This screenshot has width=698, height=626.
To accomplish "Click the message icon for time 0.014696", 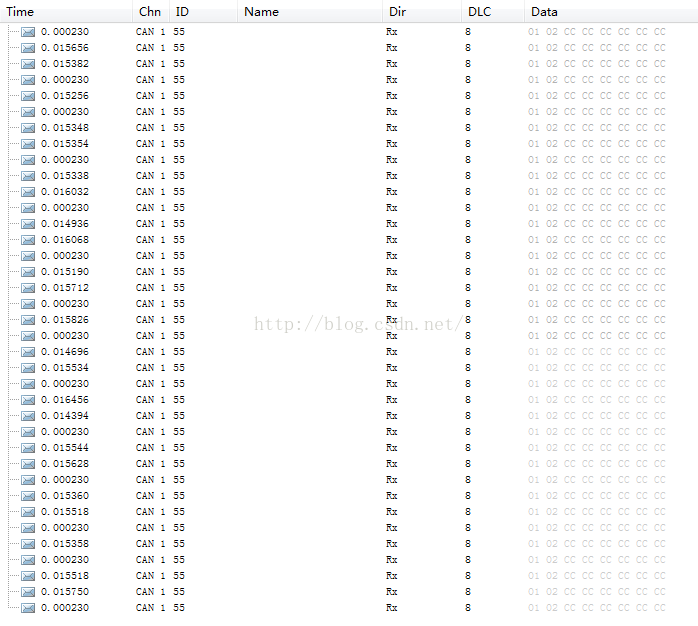I will pyautogui.click(x=28, y=352).
